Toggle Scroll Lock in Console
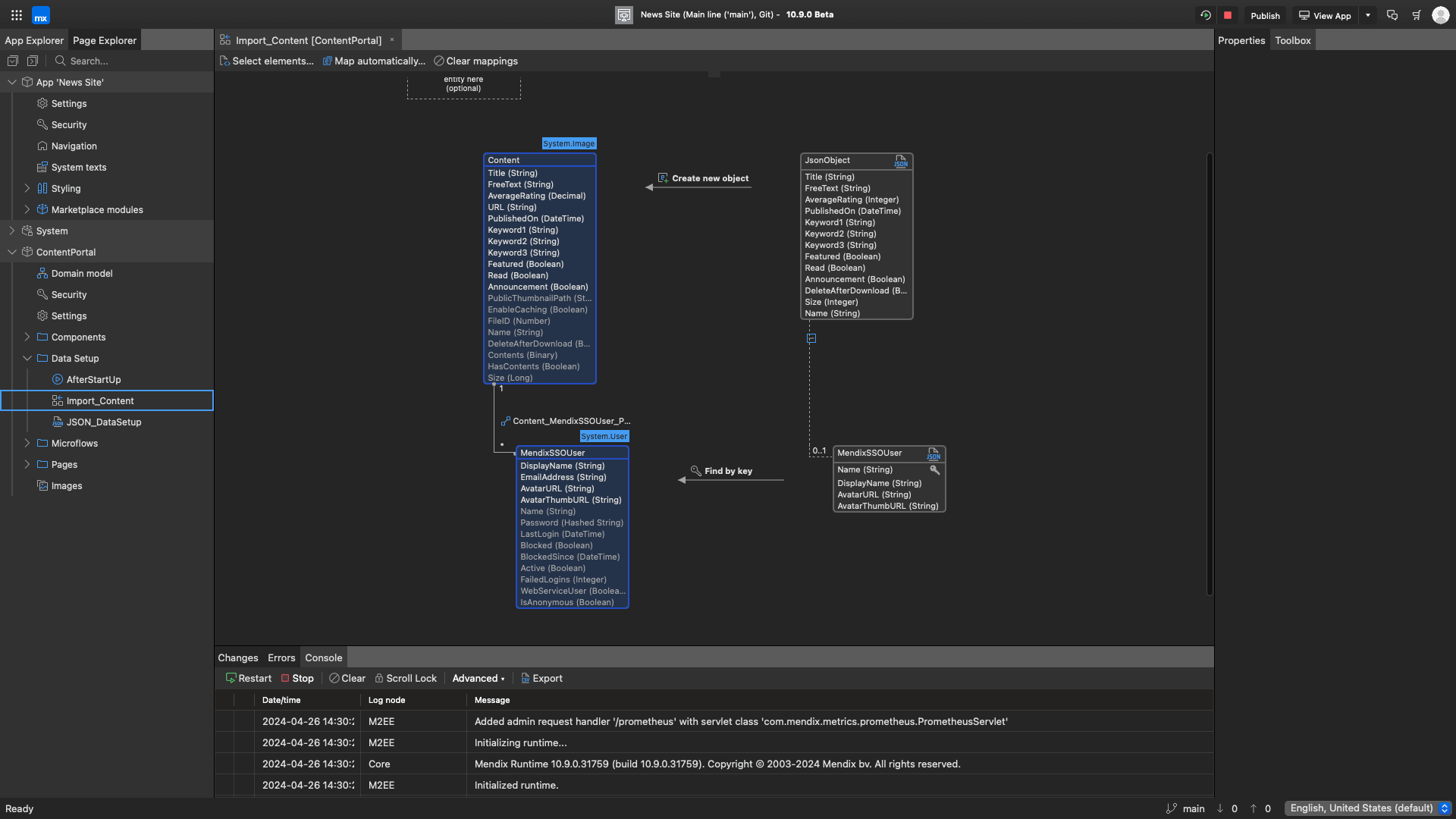1456x819 pixels. click(406, 679)
